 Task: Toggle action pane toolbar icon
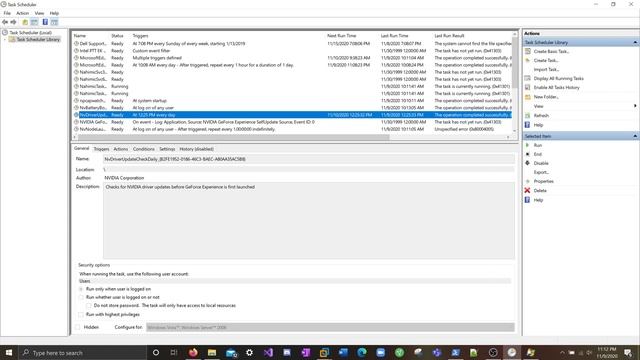[x=54, y=22]
